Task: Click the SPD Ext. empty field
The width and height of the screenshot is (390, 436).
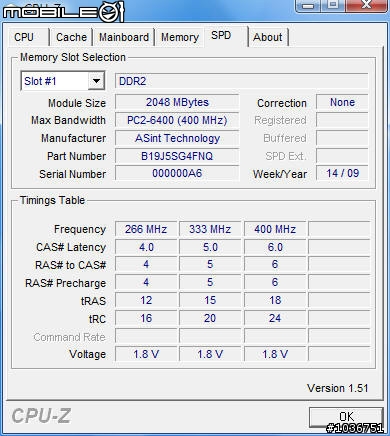Action: [342, 156]
